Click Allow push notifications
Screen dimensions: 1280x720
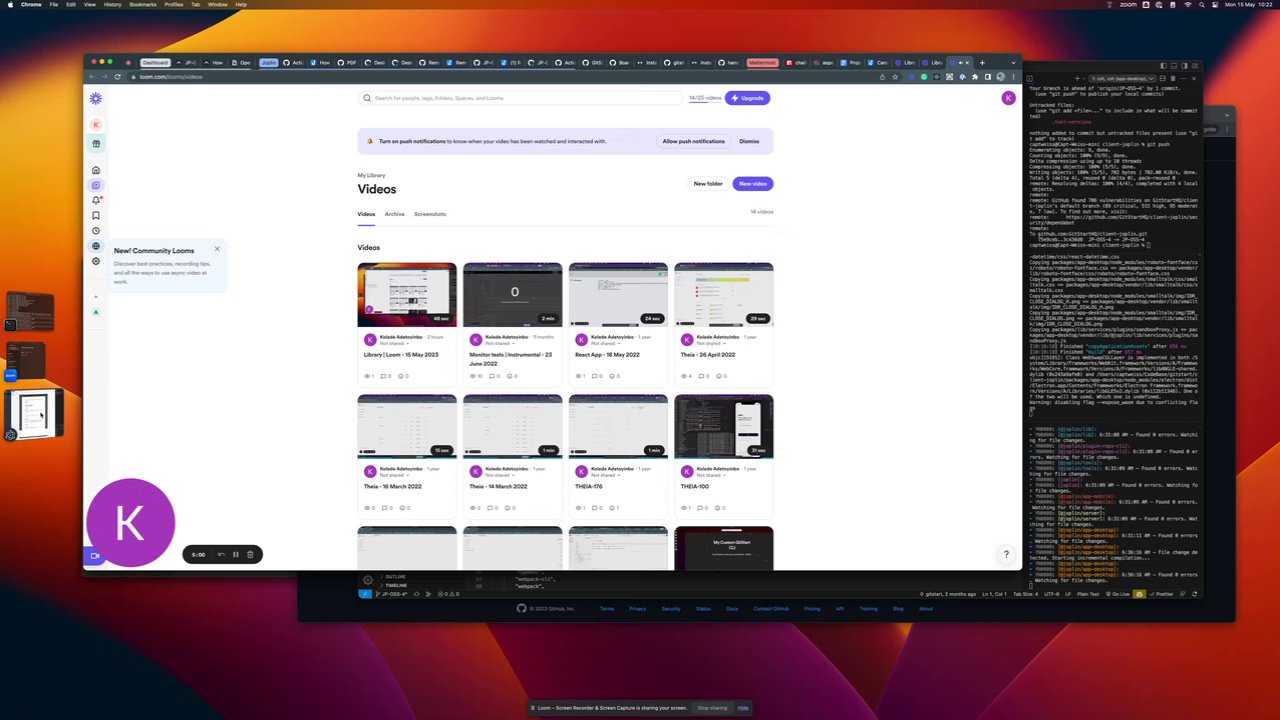tap(693, 141)
